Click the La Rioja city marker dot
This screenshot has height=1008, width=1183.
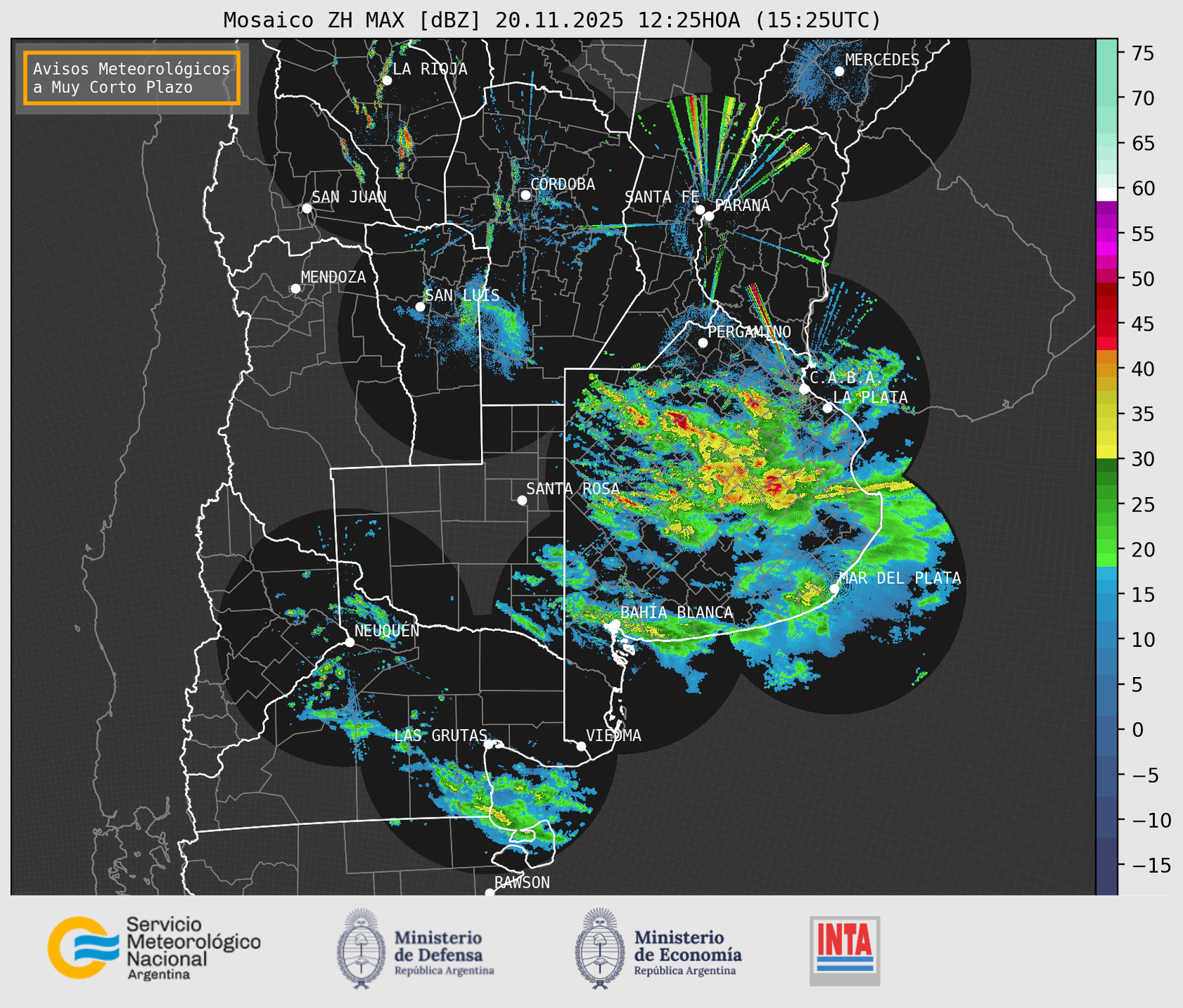tap(386, 81)
